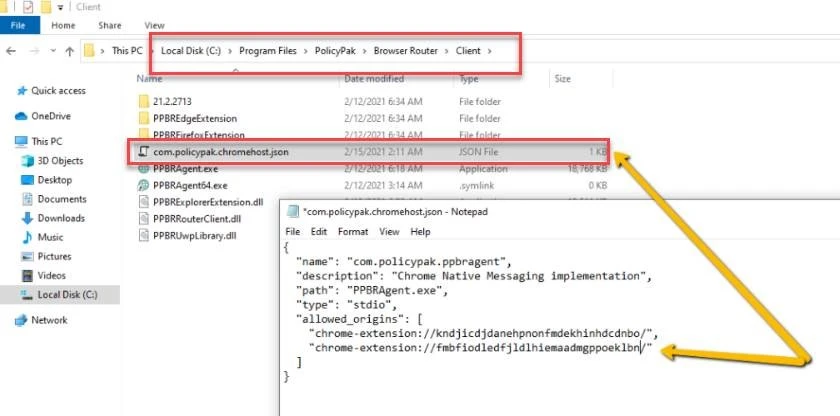Click the Up arrow navigation button

tap(70, 50)
